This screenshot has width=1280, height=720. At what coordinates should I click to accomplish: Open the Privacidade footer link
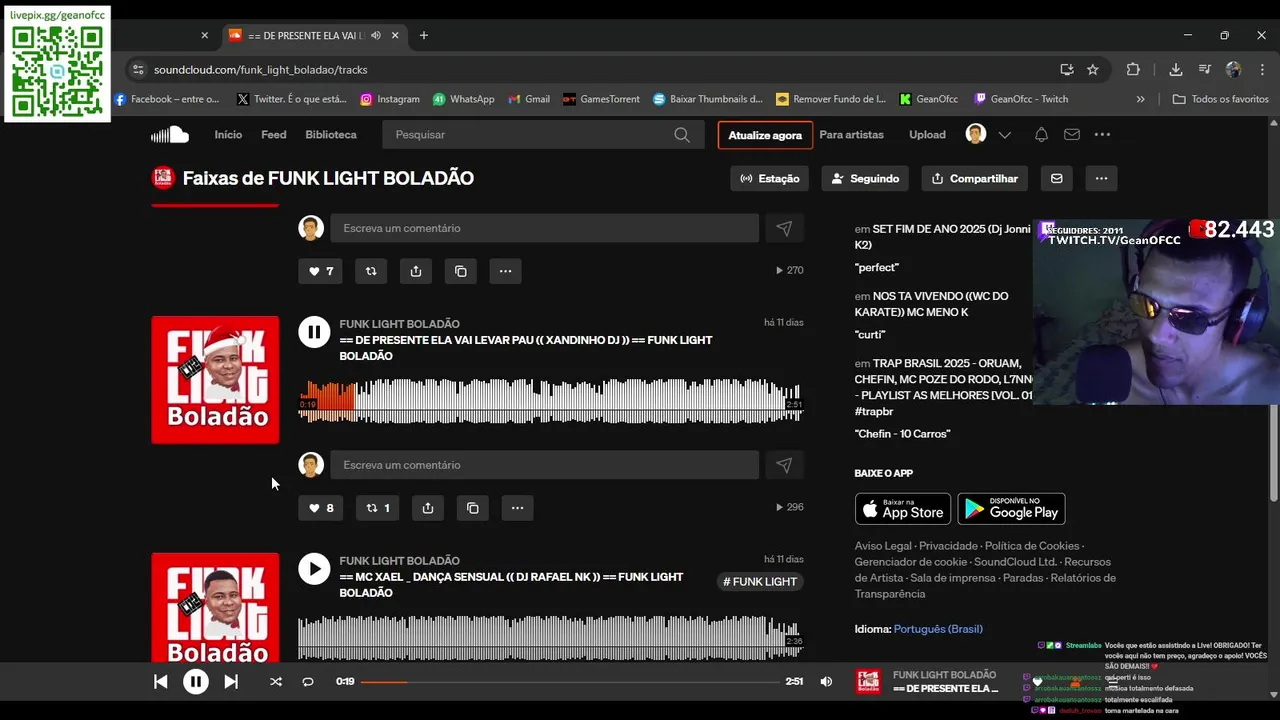point(948,546)
